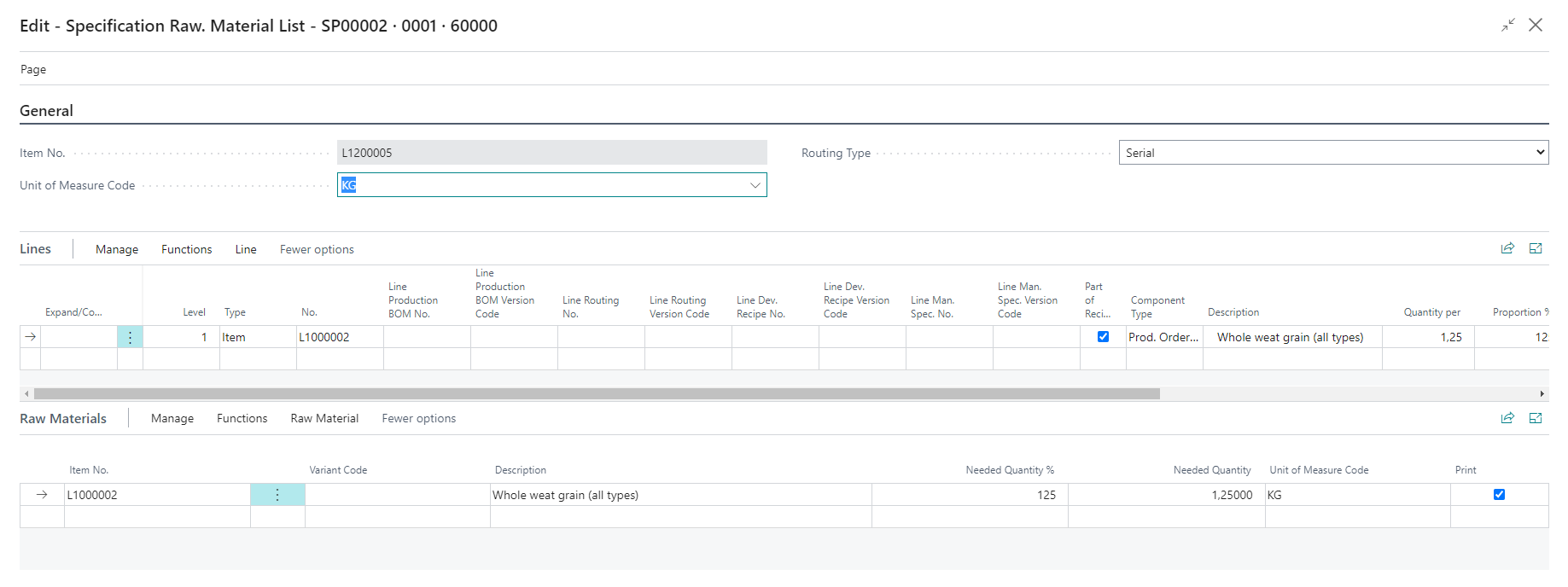
Task: Click the Lines horizontal scrollbar thumb
Action: tap(597, 393)
